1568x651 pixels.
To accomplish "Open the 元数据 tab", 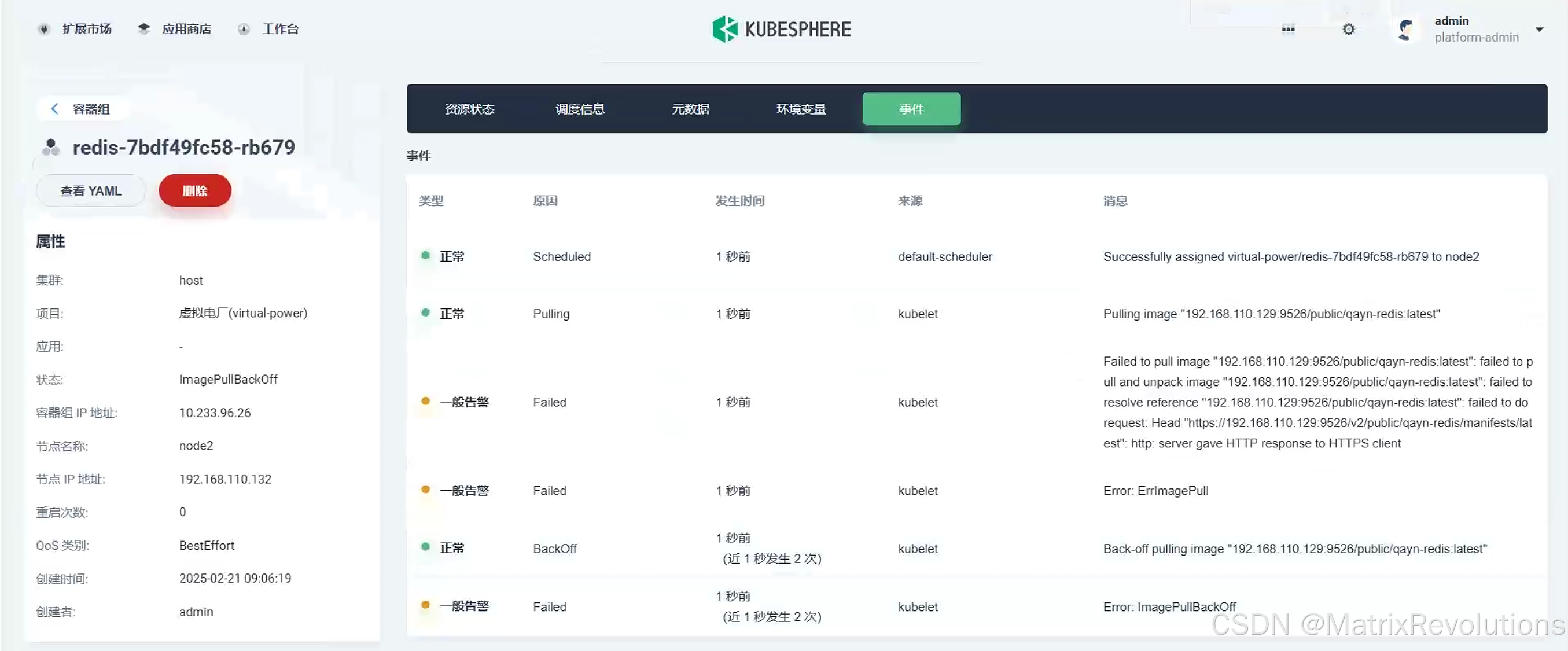I will 690,109.
